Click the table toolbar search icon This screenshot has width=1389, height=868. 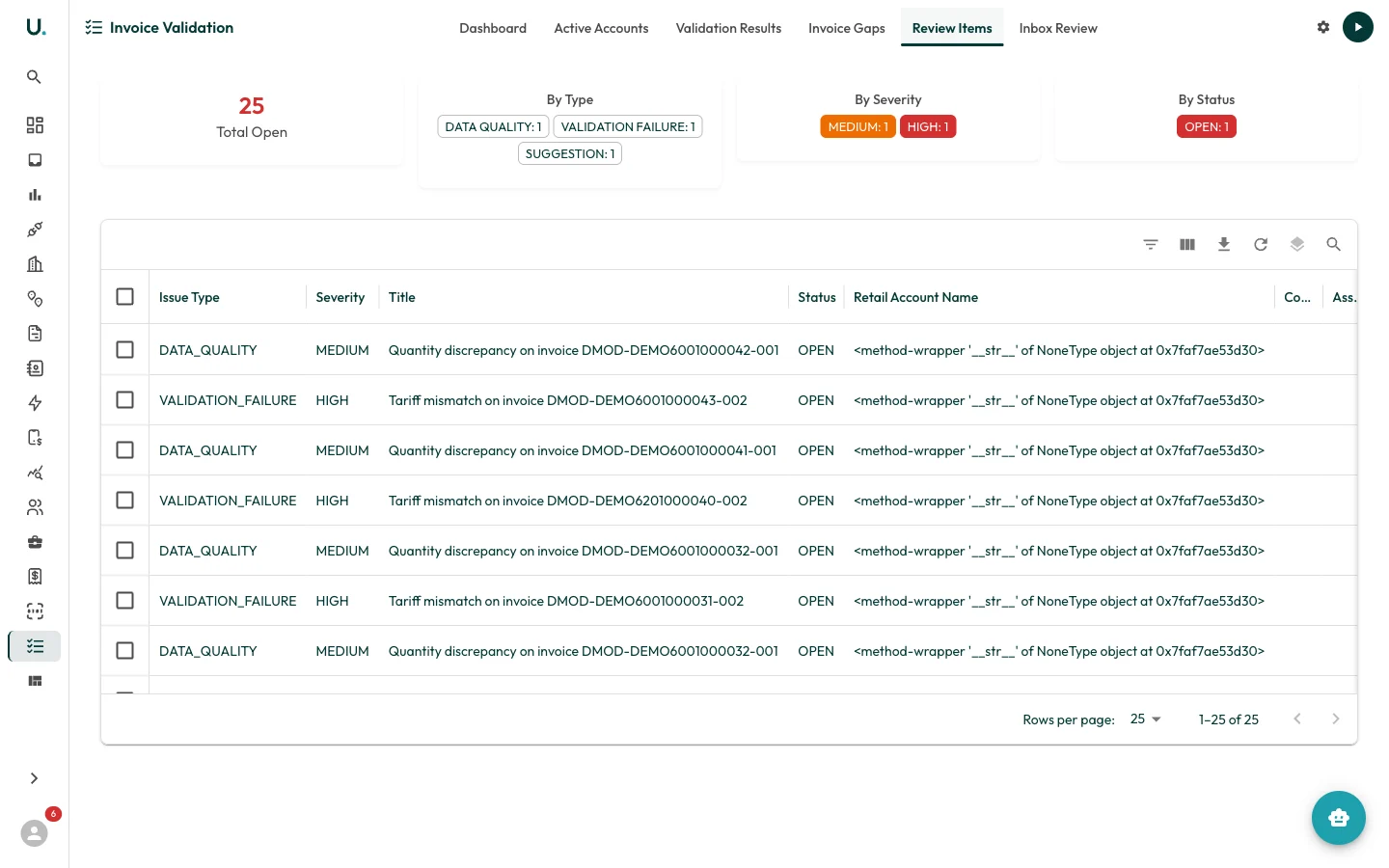1334,245
